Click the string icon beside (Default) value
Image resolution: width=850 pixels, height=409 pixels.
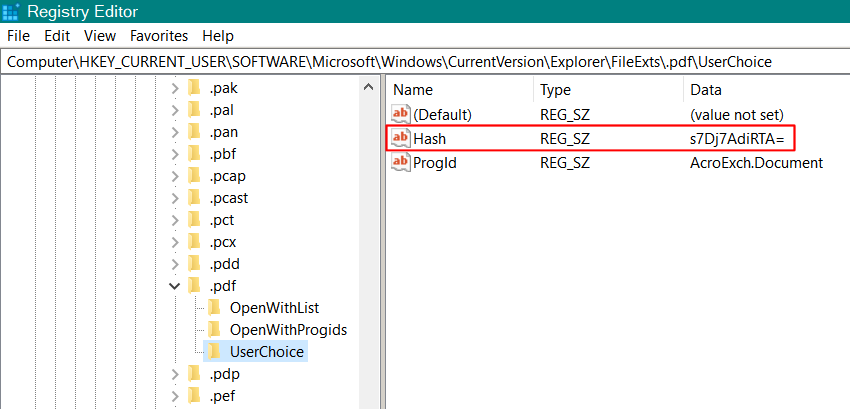(x=401, y=114)
